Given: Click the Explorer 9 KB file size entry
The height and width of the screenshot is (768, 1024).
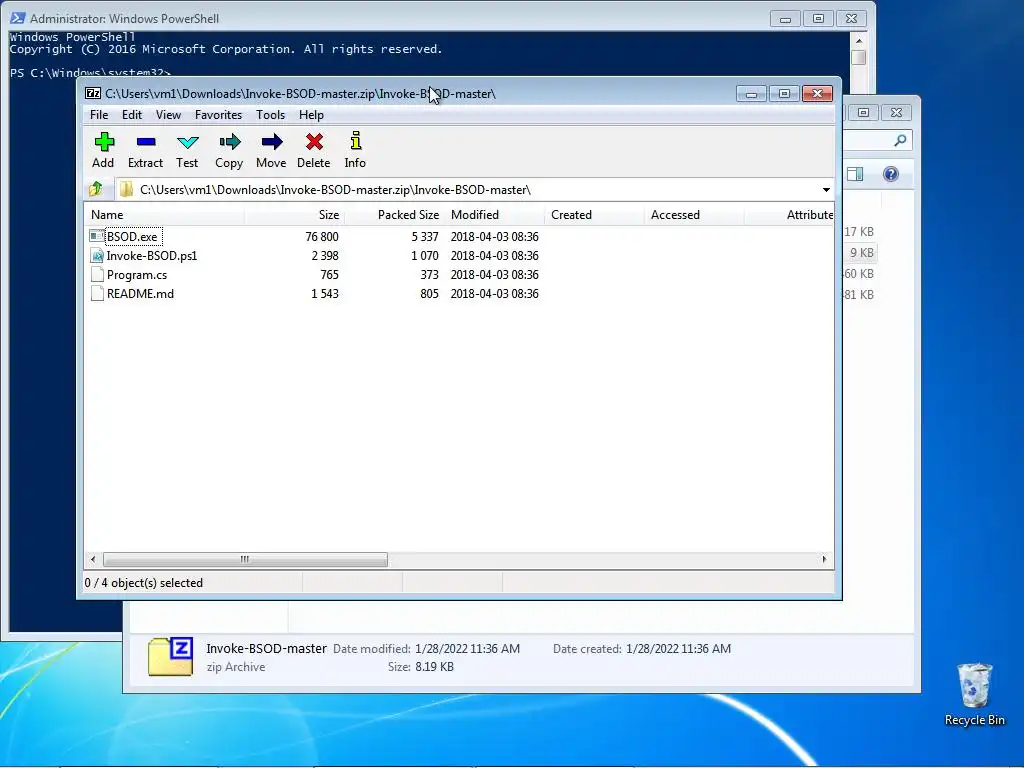Looking at the screenshot, I should pos(861,253).
